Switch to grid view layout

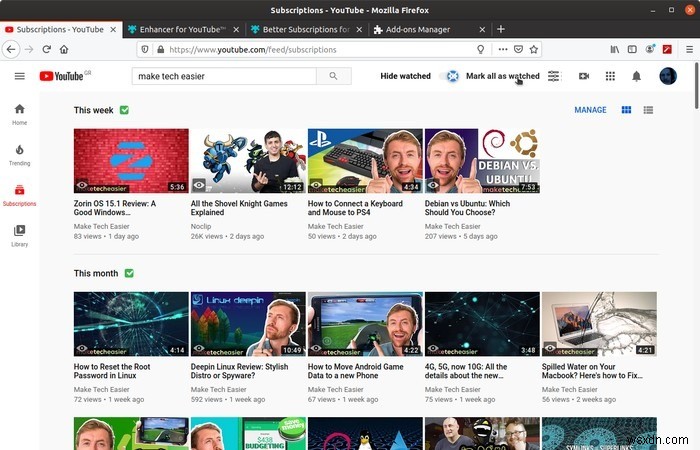coord(626,110)
